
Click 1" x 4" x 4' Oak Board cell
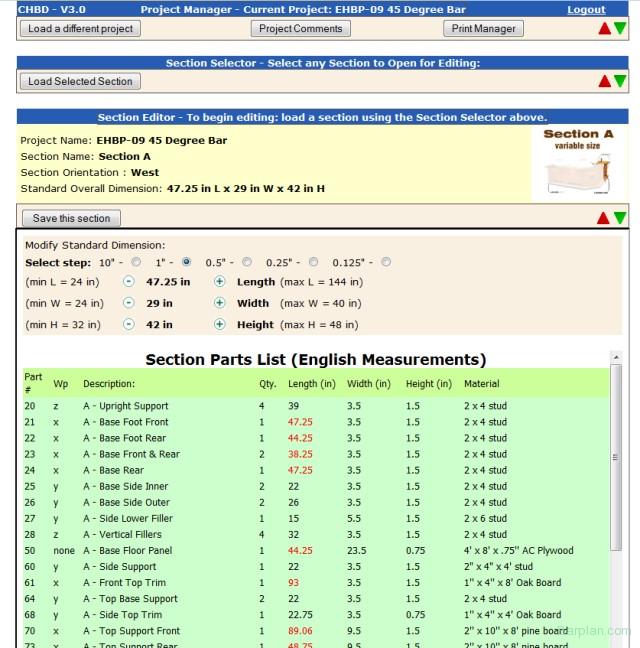512,615
